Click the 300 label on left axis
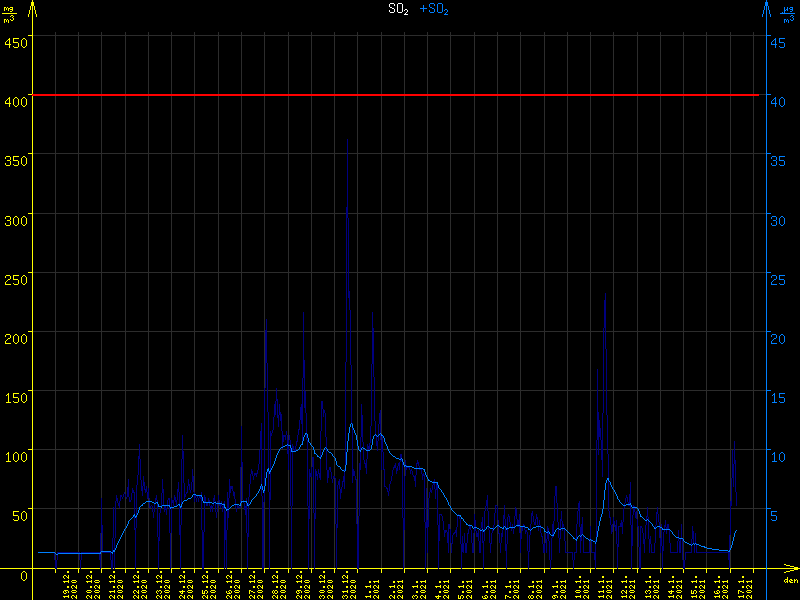Screen dimensions: 800x600 pos(16,219)
